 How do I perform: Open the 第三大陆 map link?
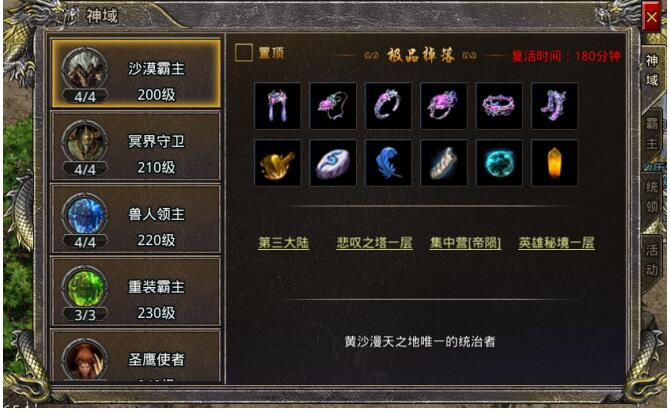point(283,243)
